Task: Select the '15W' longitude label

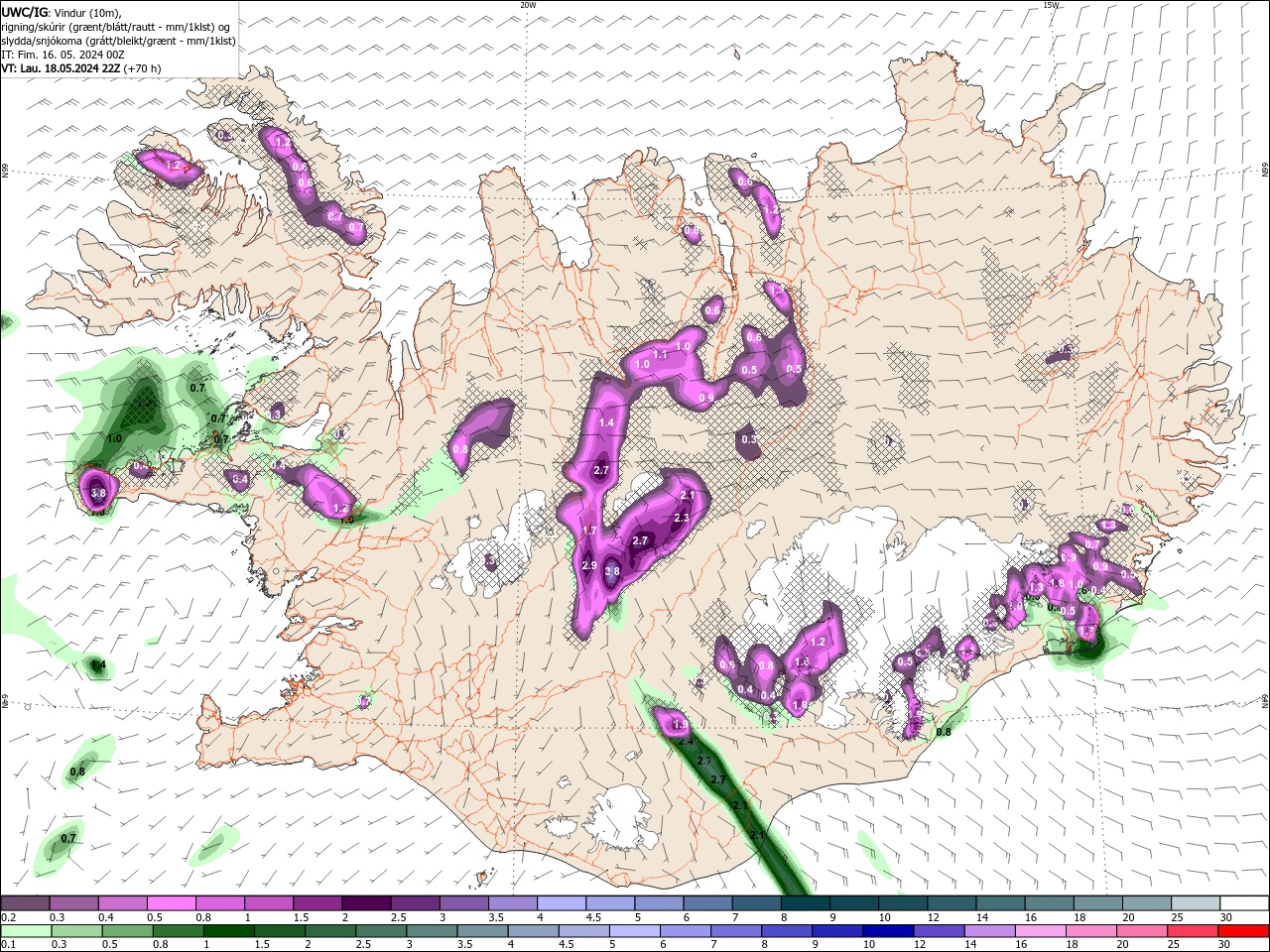Action: click(x=1051, y=5)
